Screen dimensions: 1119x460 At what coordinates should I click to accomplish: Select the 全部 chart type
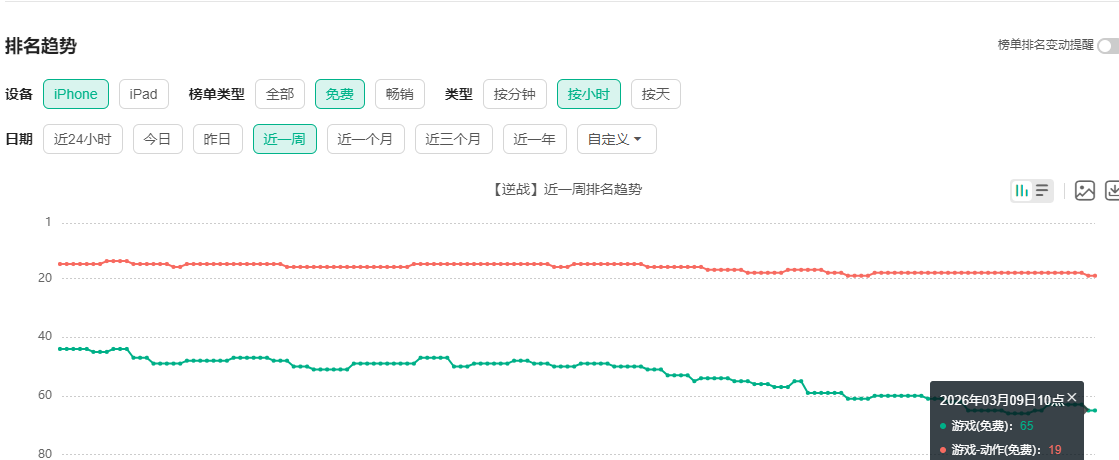(x=280, y=94)
